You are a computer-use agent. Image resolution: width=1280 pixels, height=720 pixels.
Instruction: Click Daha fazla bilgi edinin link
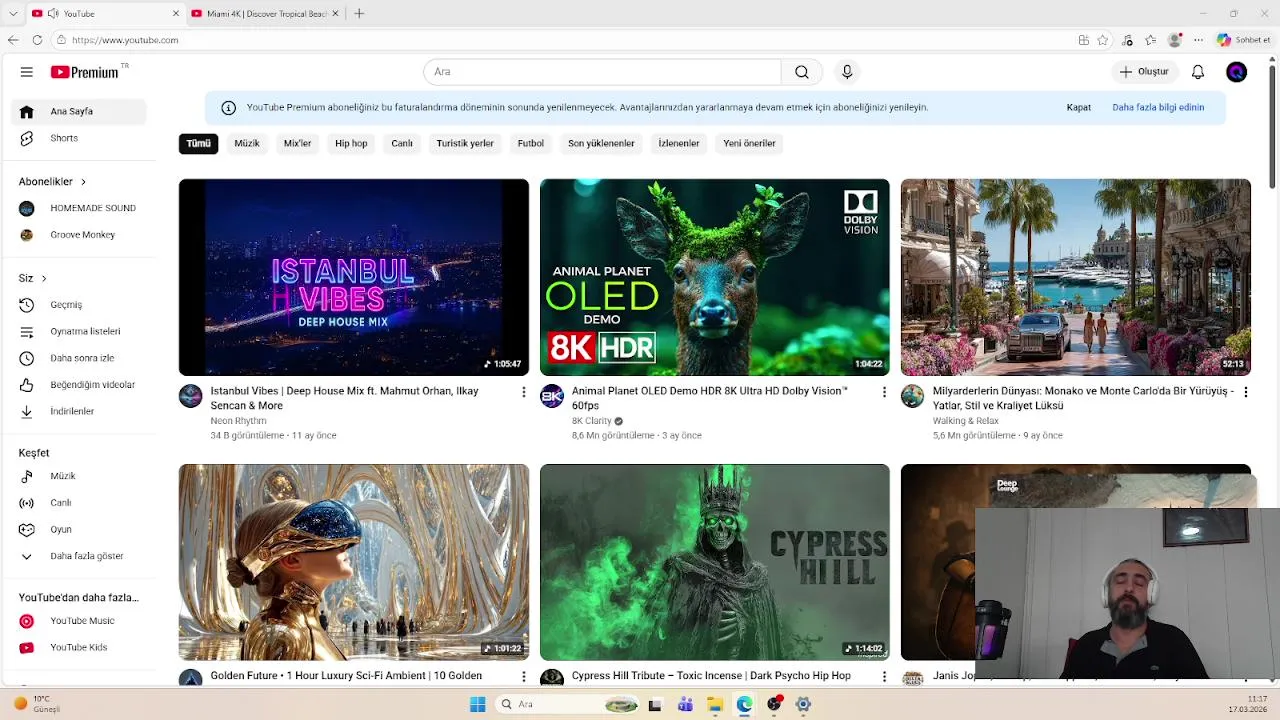pos(1158,108)
